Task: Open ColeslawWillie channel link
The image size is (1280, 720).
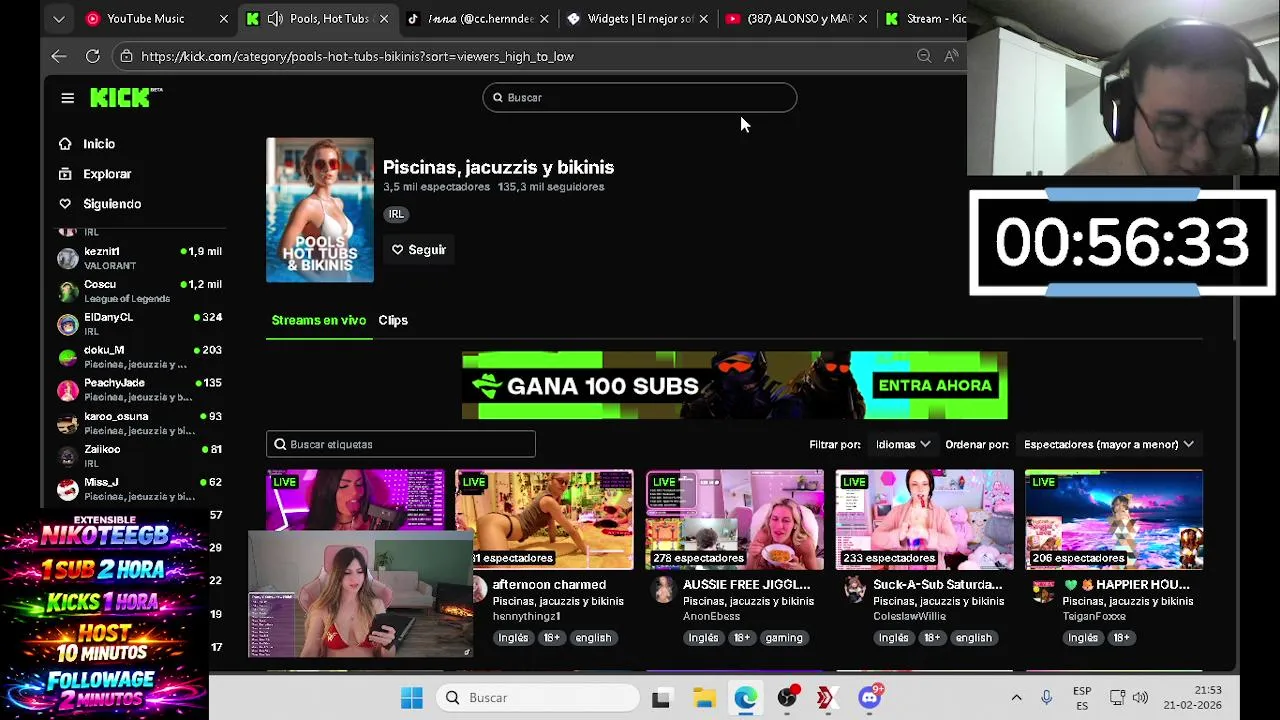Action: (909, 616)
